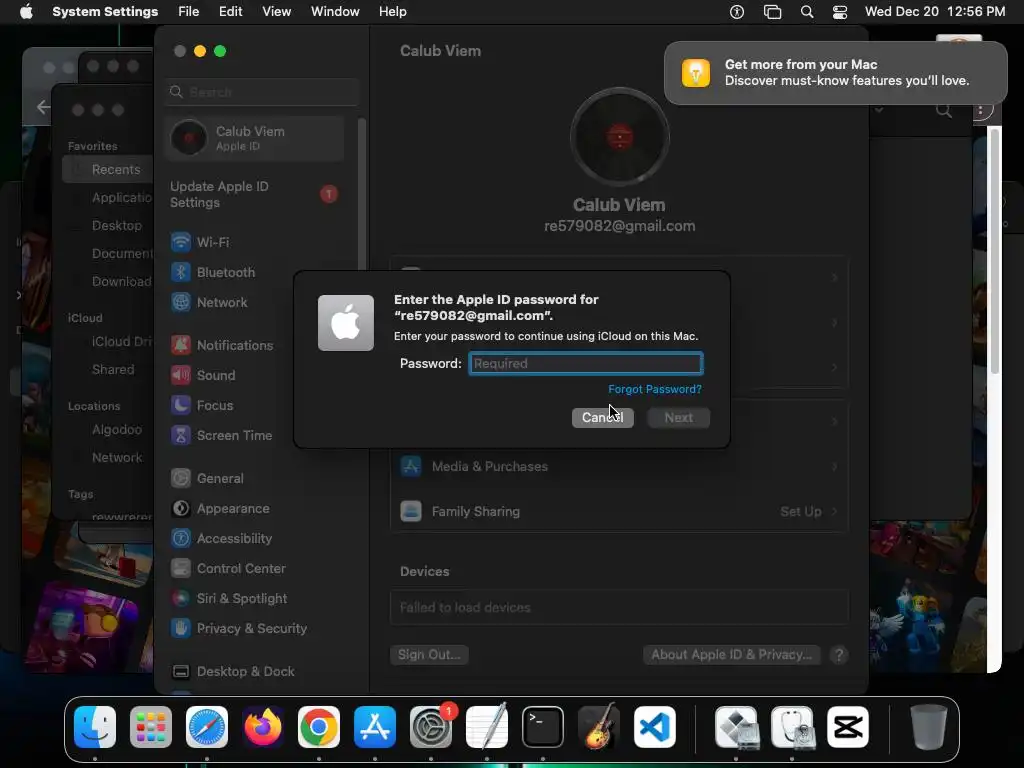Screen dimensions: 1024x768
Task: Click the Forgot Password? link
Action: [655, 389]
